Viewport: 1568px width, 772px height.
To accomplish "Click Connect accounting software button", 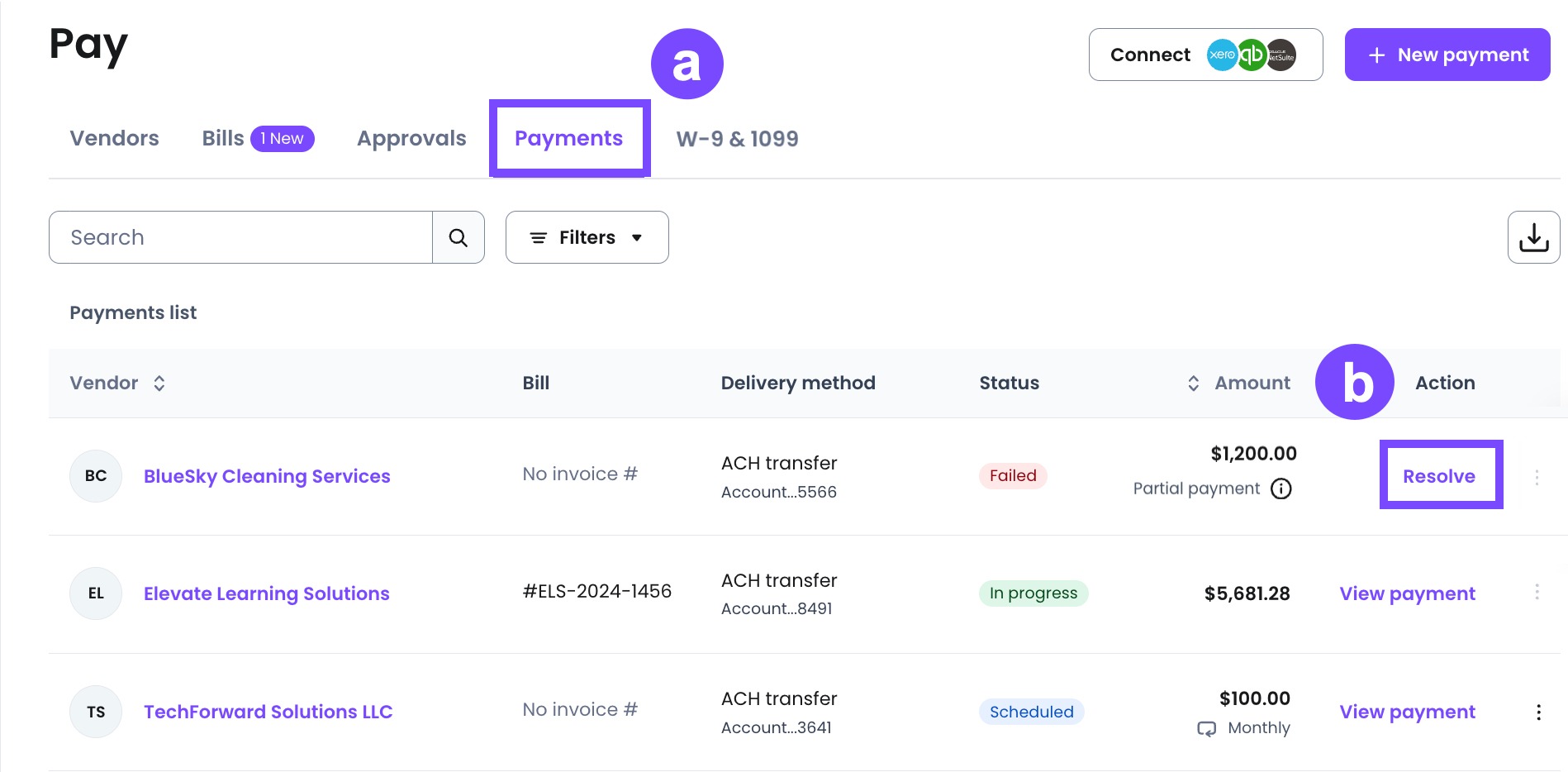I will coord(1205,55).
